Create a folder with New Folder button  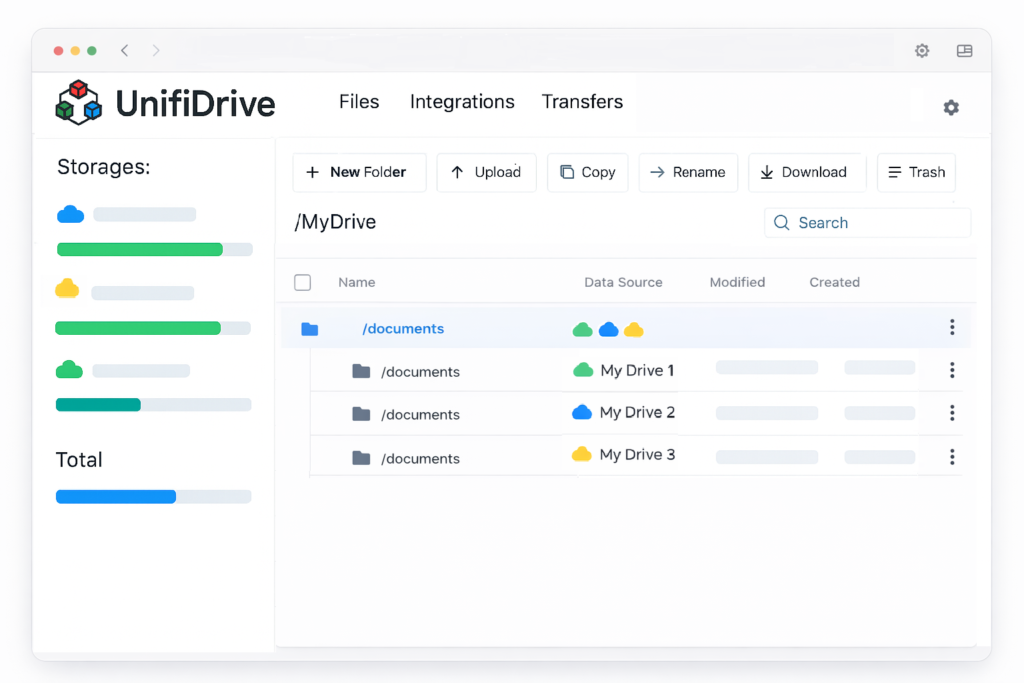coord(359,172)
